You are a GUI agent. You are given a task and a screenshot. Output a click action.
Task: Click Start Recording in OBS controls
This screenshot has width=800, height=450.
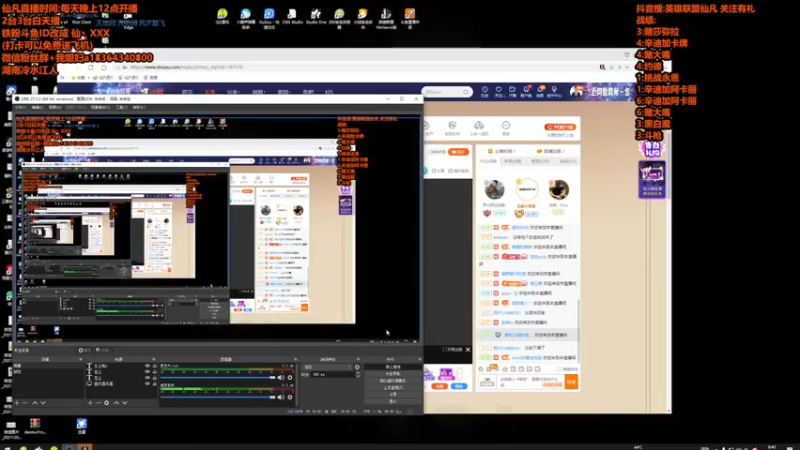tap(393, 374)
